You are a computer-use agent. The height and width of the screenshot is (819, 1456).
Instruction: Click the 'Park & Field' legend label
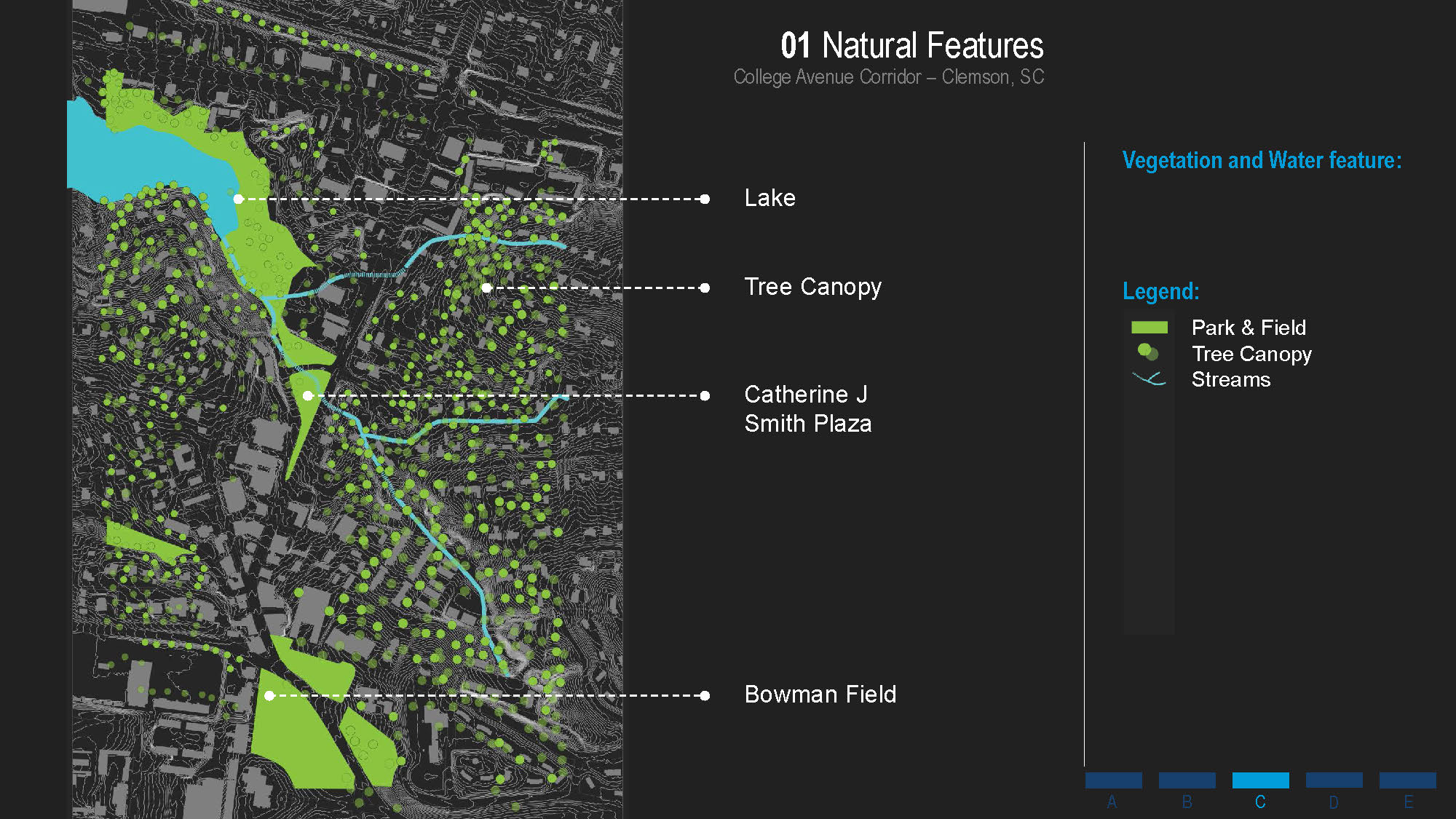pos(1249,328)
